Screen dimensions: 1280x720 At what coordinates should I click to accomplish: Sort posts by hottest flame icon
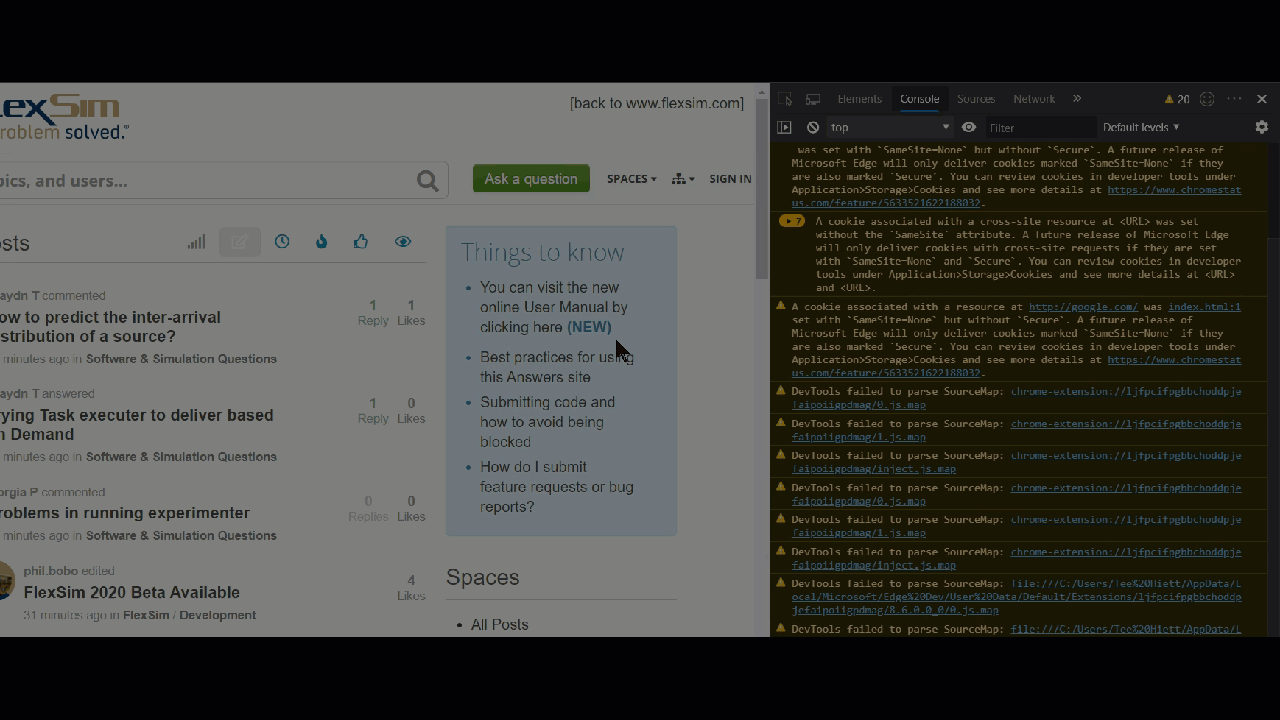(x=321, y=242)
